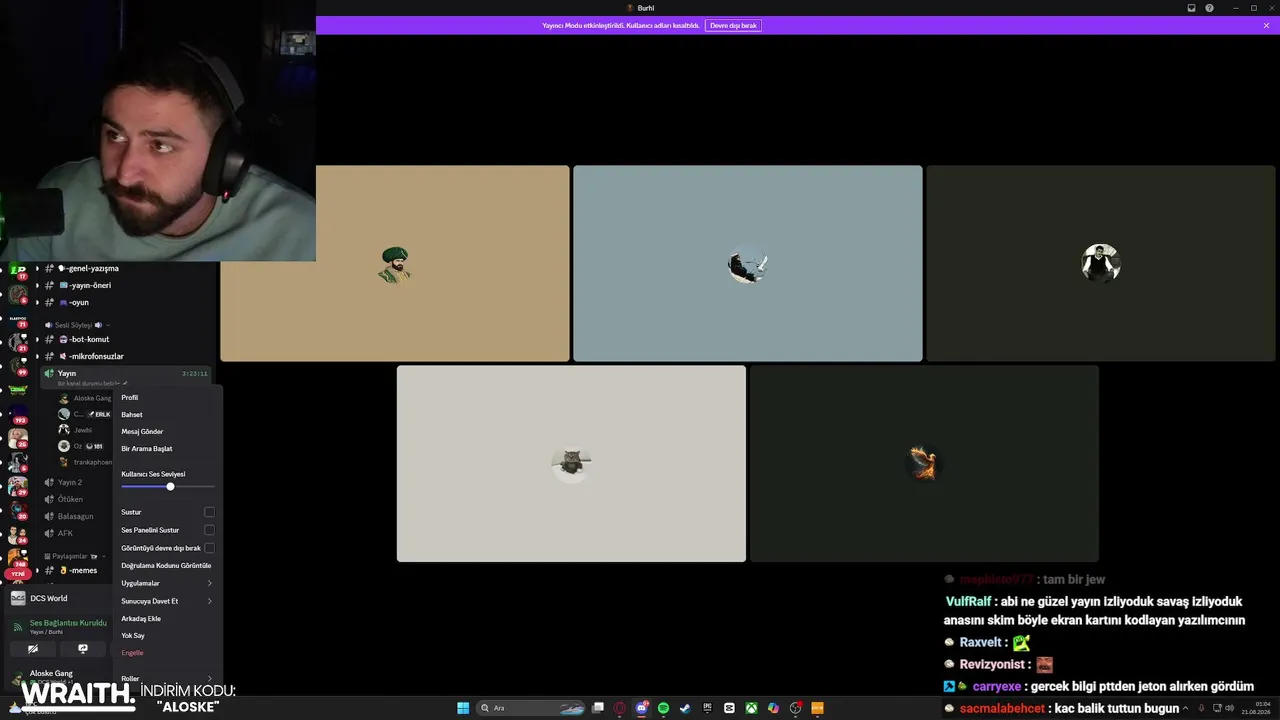Viewport: 1280px width, 720px height.
Task: Open Opera GX from the taskbar
Action: (x=620, y=708)
